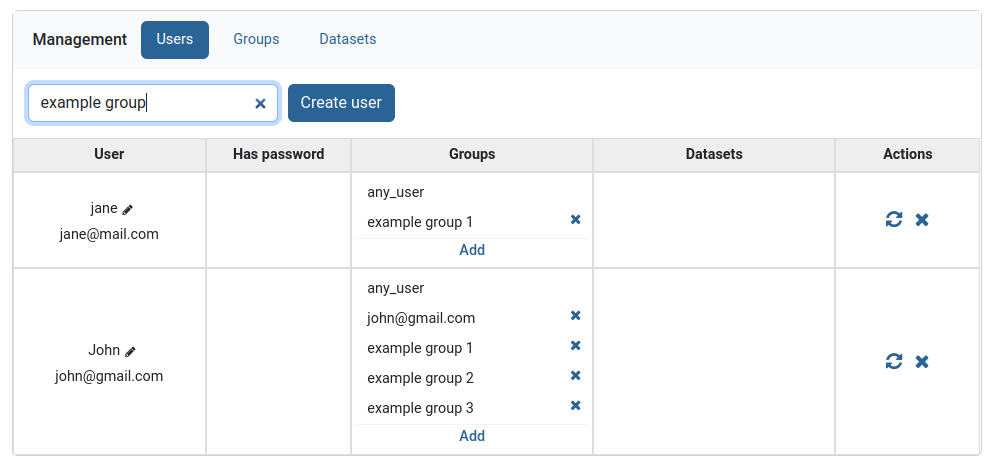Click Add link in jane's groups
Screen dimensions: 997x464
472,250
